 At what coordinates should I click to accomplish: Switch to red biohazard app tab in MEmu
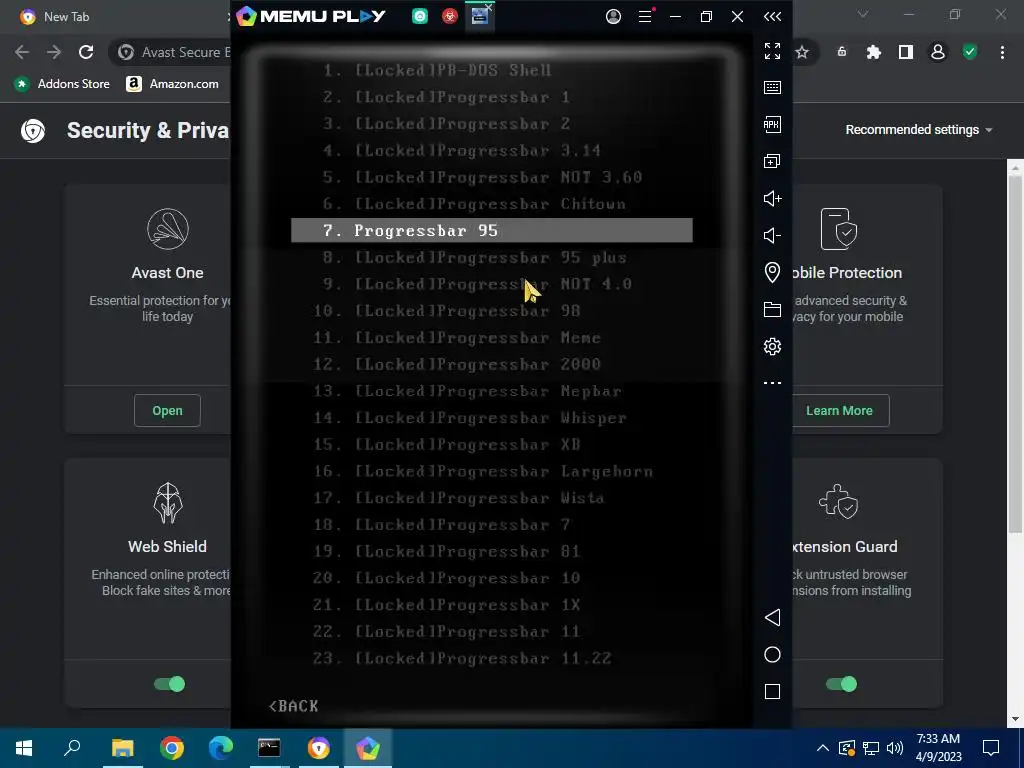tap(449, 16)
